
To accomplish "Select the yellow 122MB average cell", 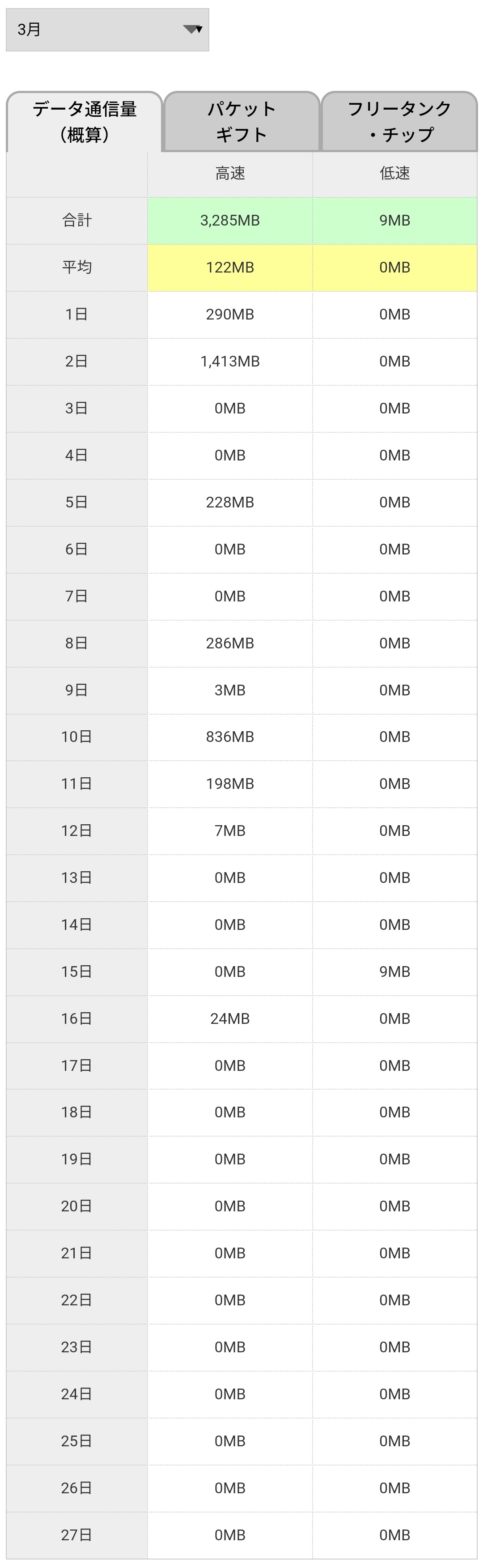I will point(230,268).
